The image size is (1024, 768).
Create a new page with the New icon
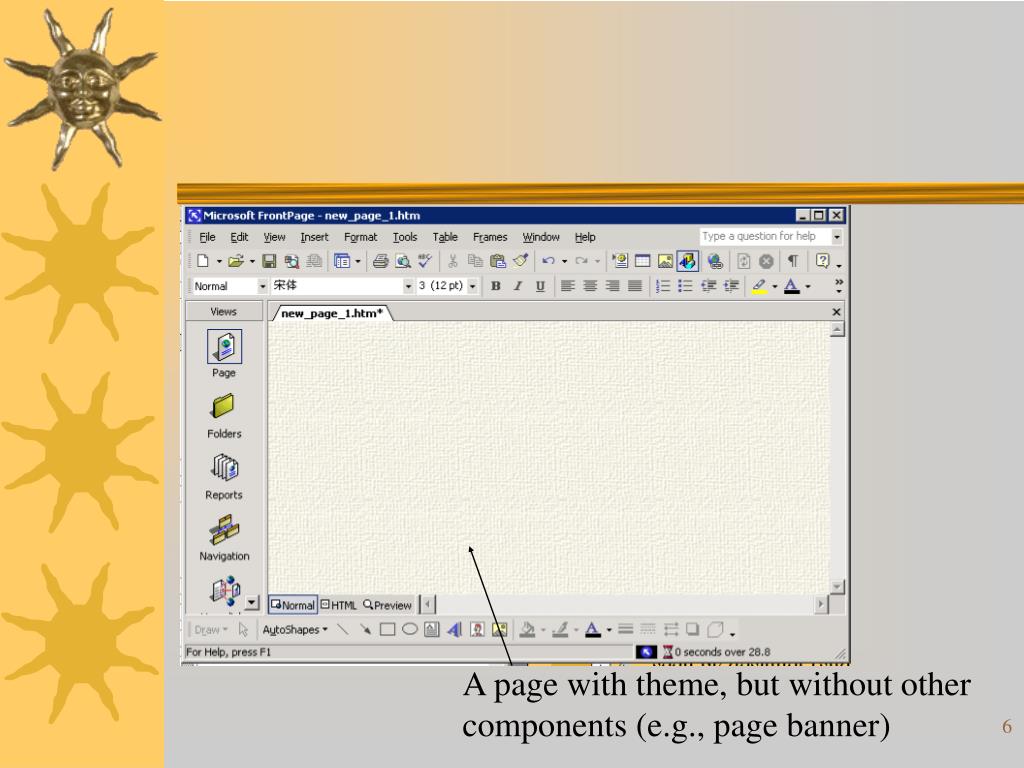[x=203, y=261]
